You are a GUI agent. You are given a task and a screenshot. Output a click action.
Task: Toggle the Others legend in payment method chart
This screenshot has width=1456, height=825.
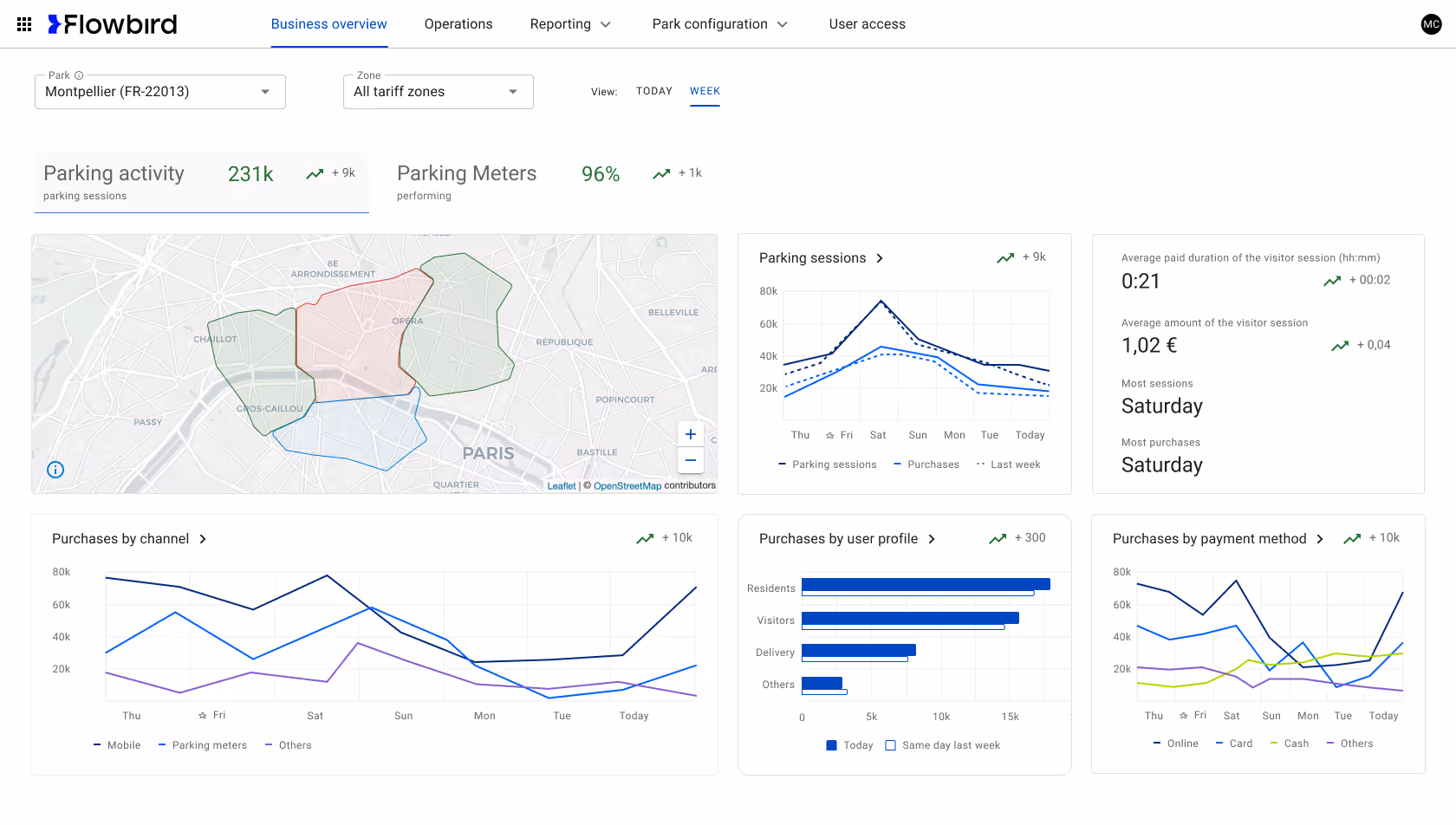pos(1349,744)
